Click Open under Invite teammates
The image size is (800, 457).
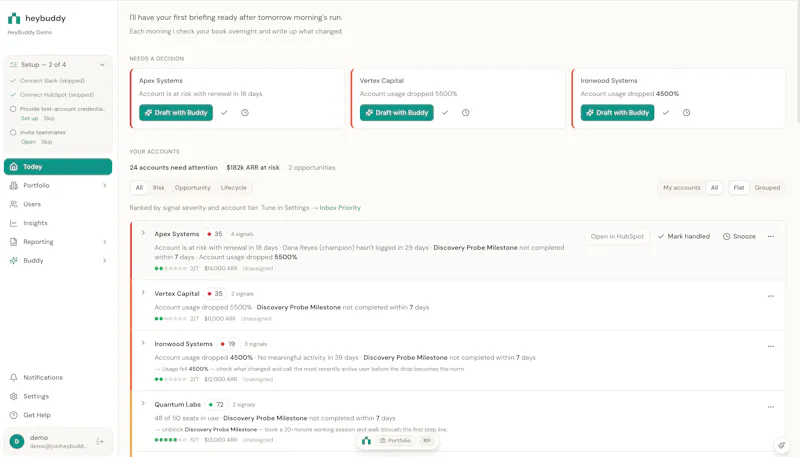tap(29, 142)
